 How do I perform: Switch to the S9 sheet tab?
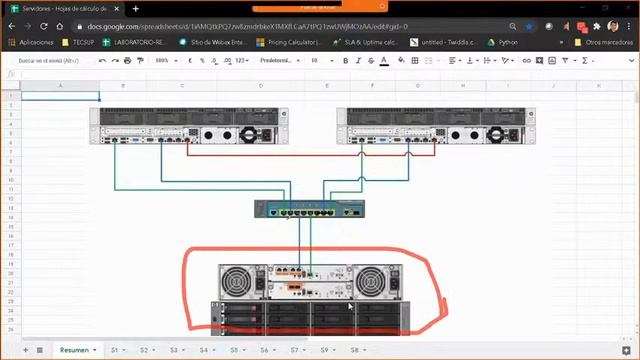point(327,350)
